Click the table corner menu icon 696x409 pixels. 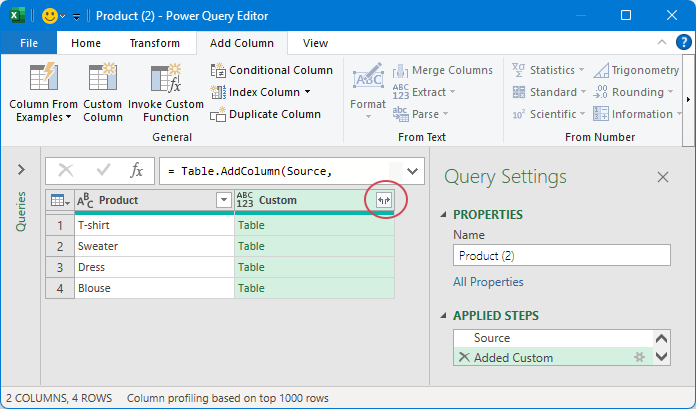pyautogui.click(x=59, y=200)
